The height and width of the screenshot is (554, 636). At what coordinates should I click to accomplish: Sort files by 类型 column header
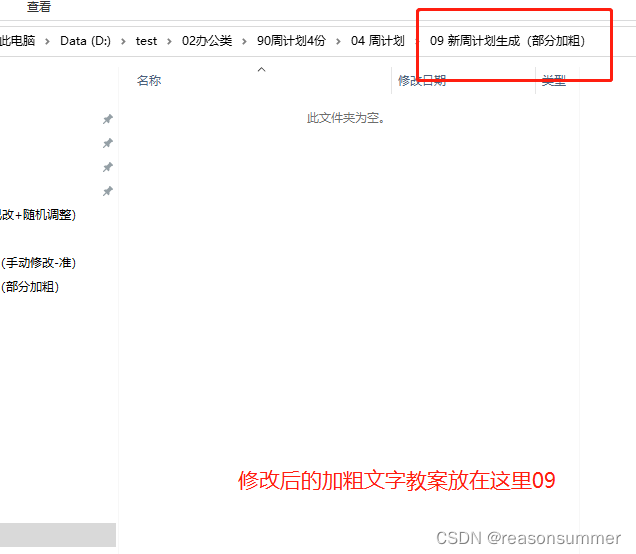pyautogui.click(x=554, y=80)
